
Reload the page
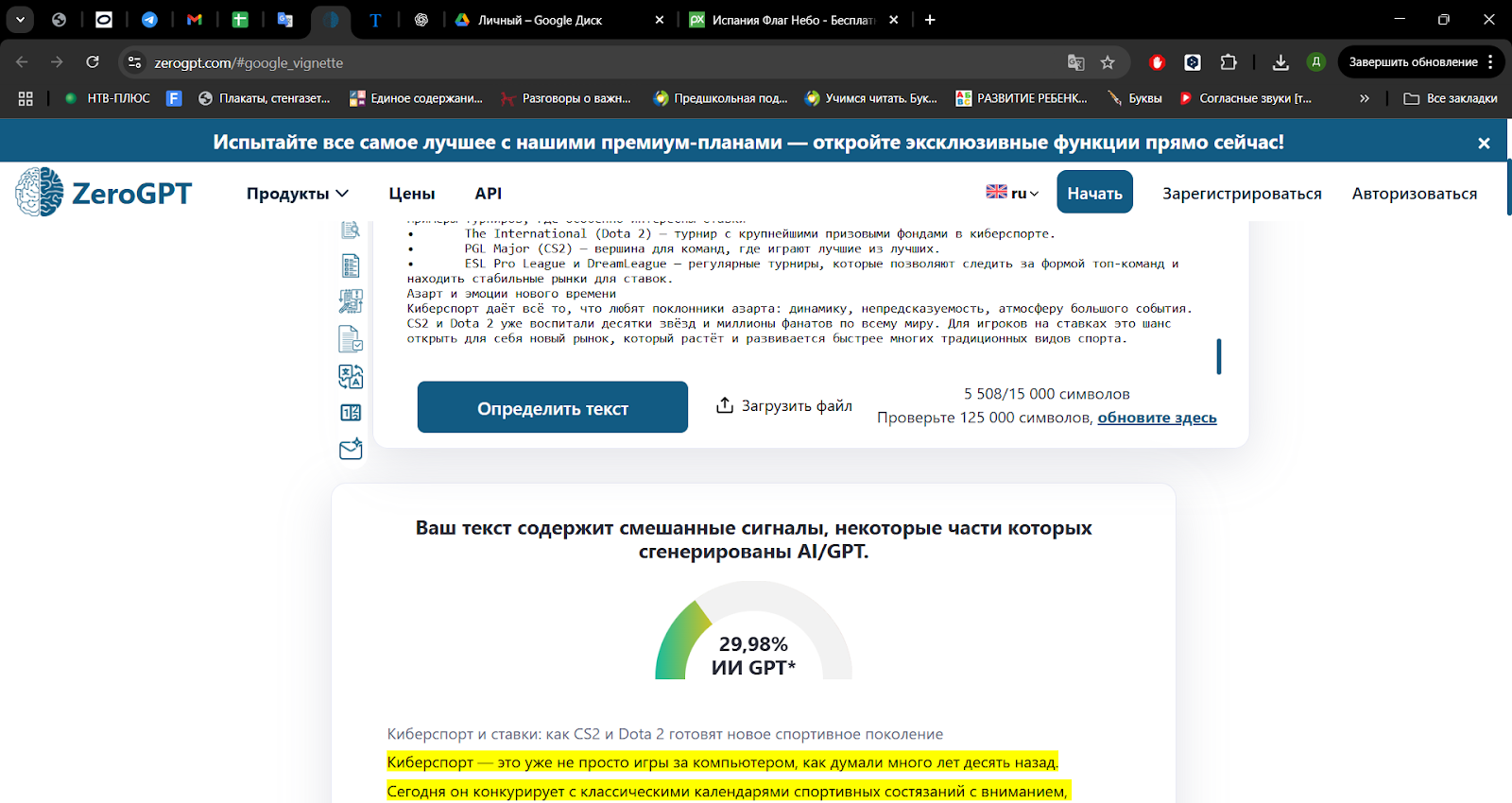(93, 62)
